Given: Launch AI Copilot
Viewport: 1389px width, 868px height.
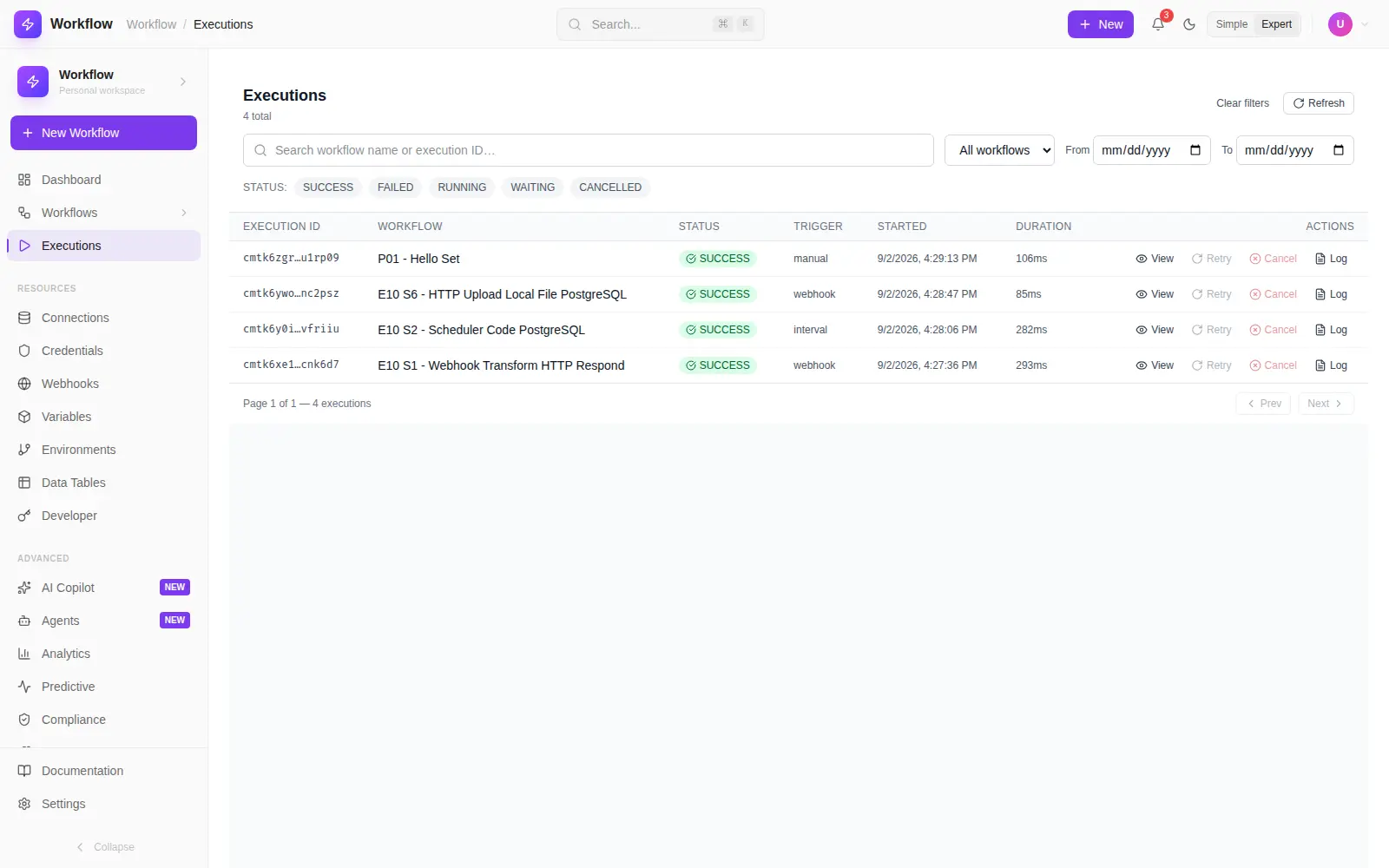Looking at the screenshot, I should [x=103, y=588].
